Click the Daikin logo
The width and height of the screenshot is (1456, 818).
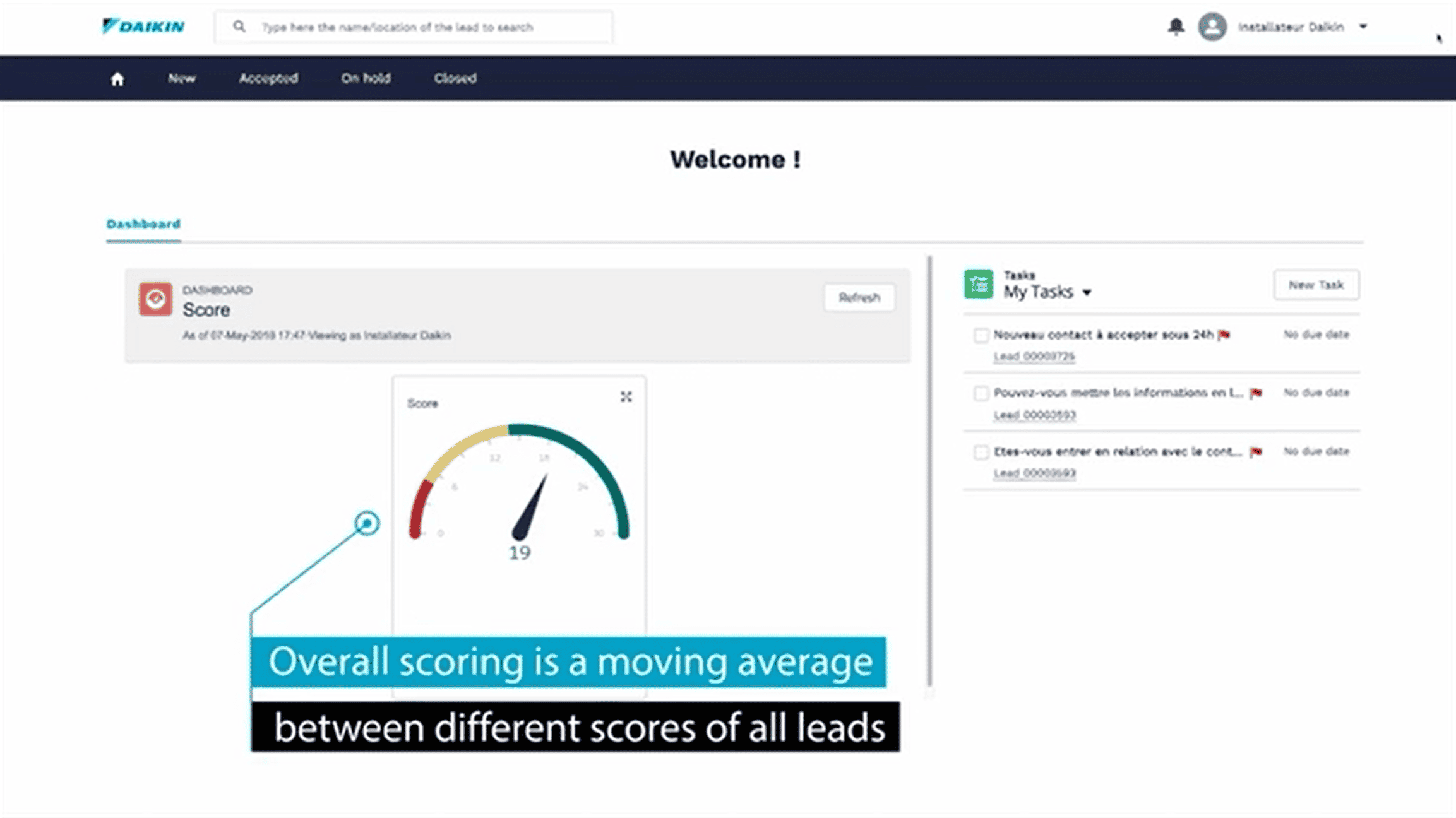(x=144, y=27)
